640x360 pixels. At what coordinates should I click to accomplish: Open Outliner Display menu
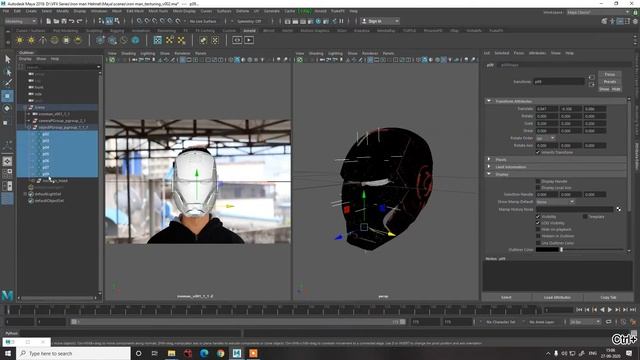[x=25, y=59]
